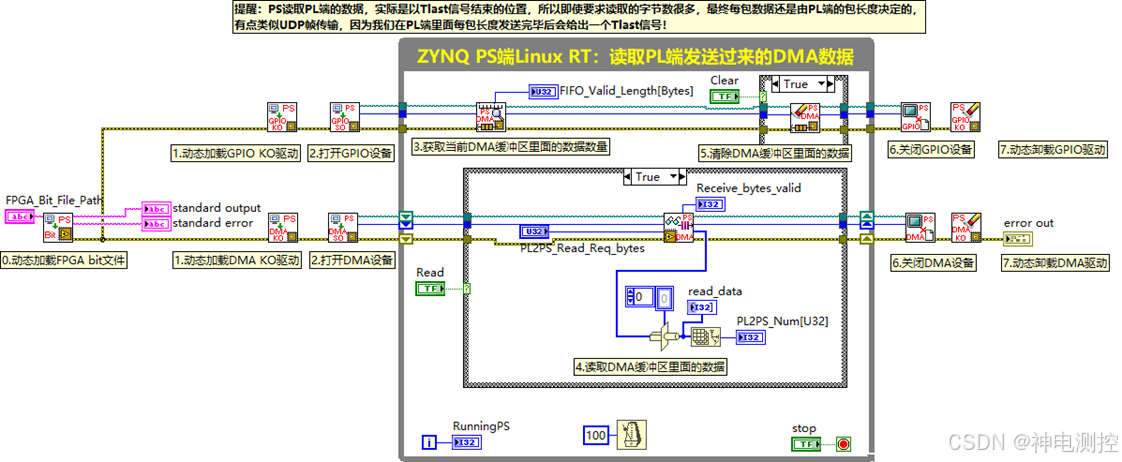
Task: Click the GPIO KO driver unload VI icon
Action: click(965, 117)
